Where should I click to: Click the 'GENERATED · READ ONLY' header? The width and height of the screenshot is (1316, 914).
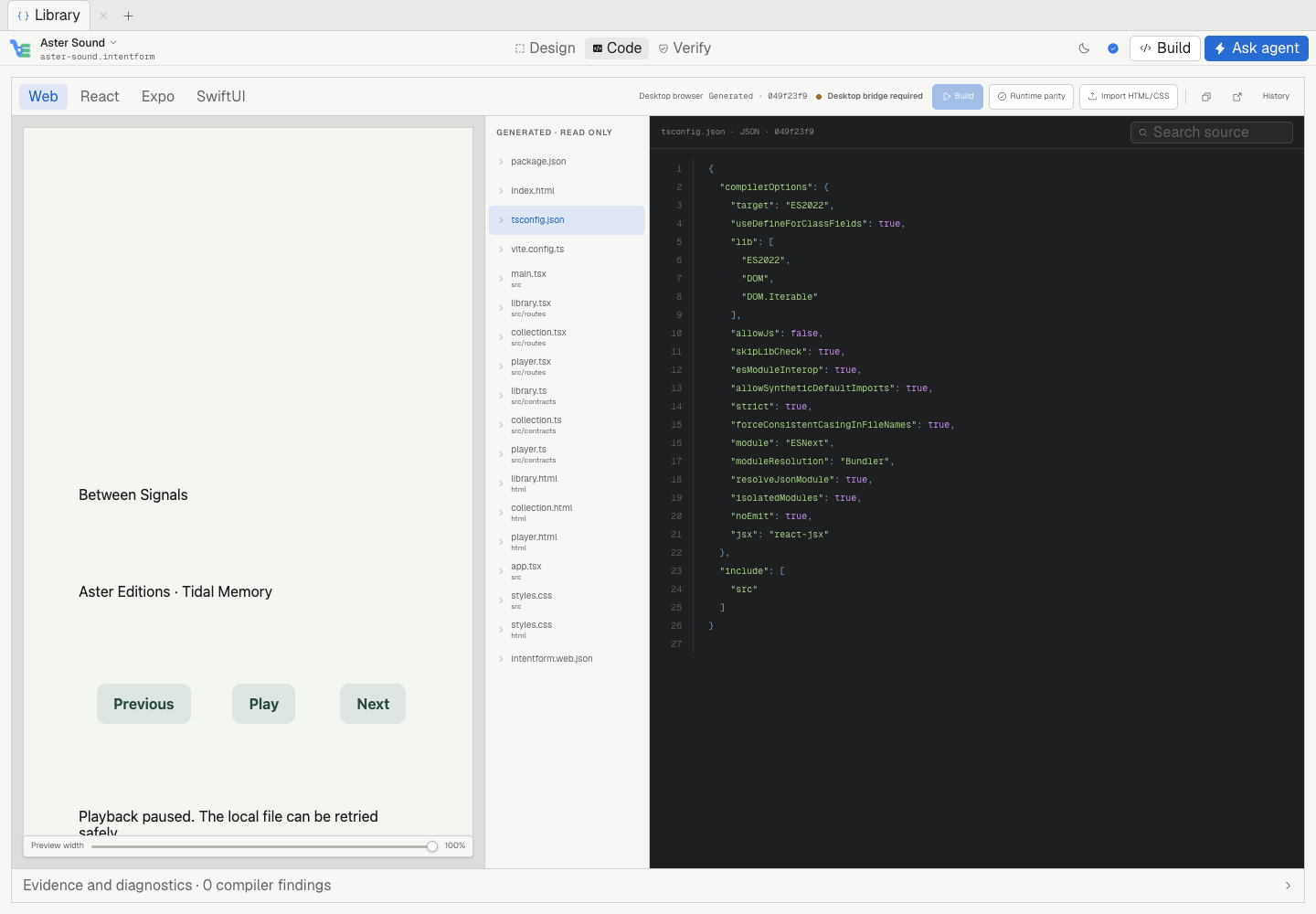pos(554,133)
